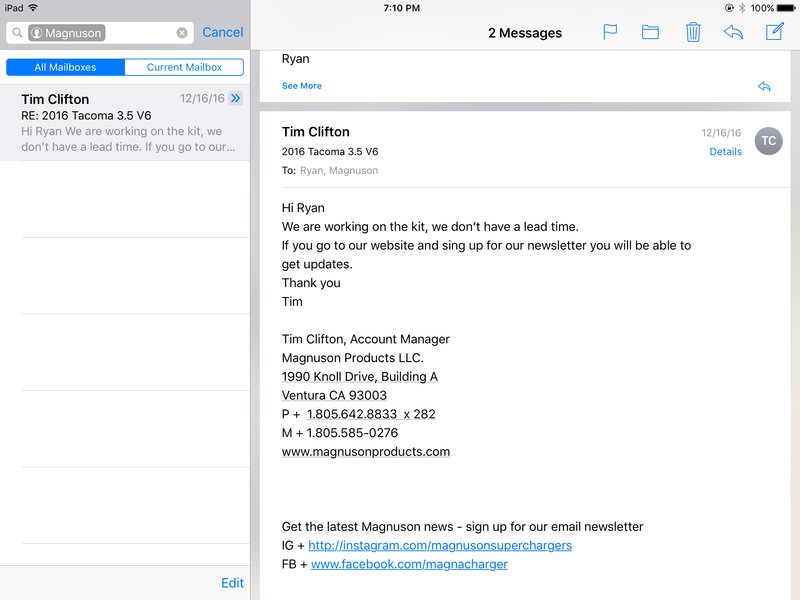The width and height of the screenshot is (800, 600).
Task: Open www.magnusonproducts.com link
Action: point(366,452)
